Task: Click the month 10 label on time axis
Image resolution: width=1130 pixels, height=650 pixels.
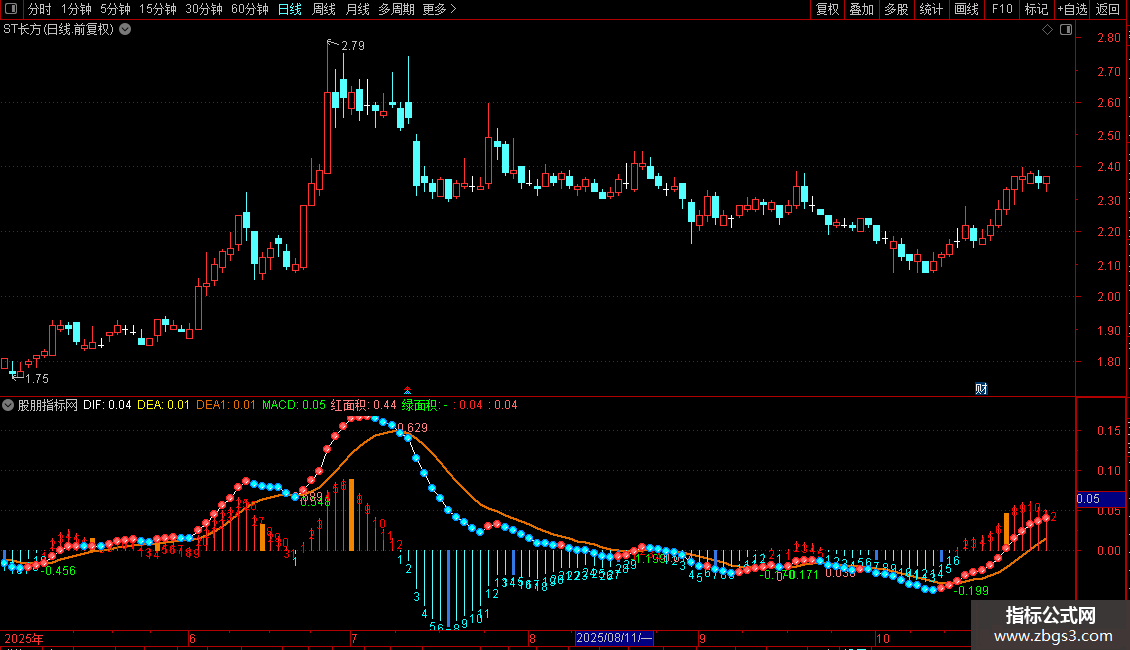Action: click(883, 638)
